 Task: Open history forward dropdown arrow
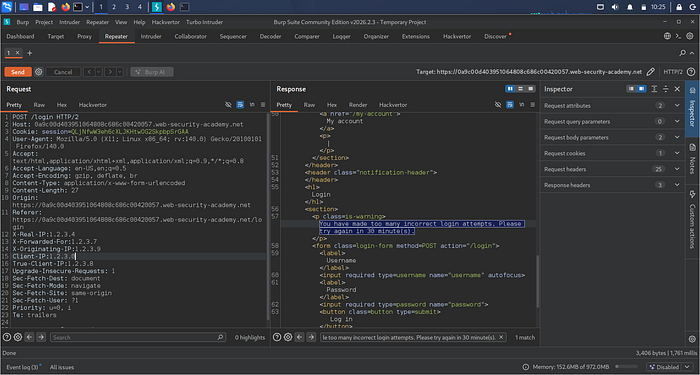tap(120, 72)
